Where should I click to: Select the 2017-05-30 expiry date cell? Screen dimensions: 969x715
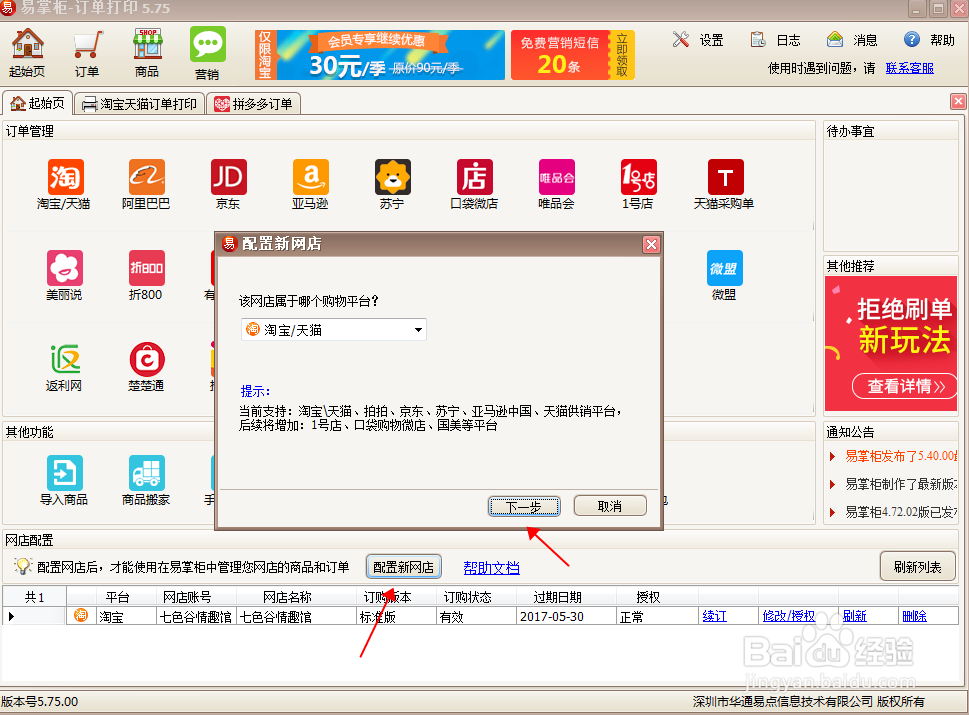(x=565, y=617)
